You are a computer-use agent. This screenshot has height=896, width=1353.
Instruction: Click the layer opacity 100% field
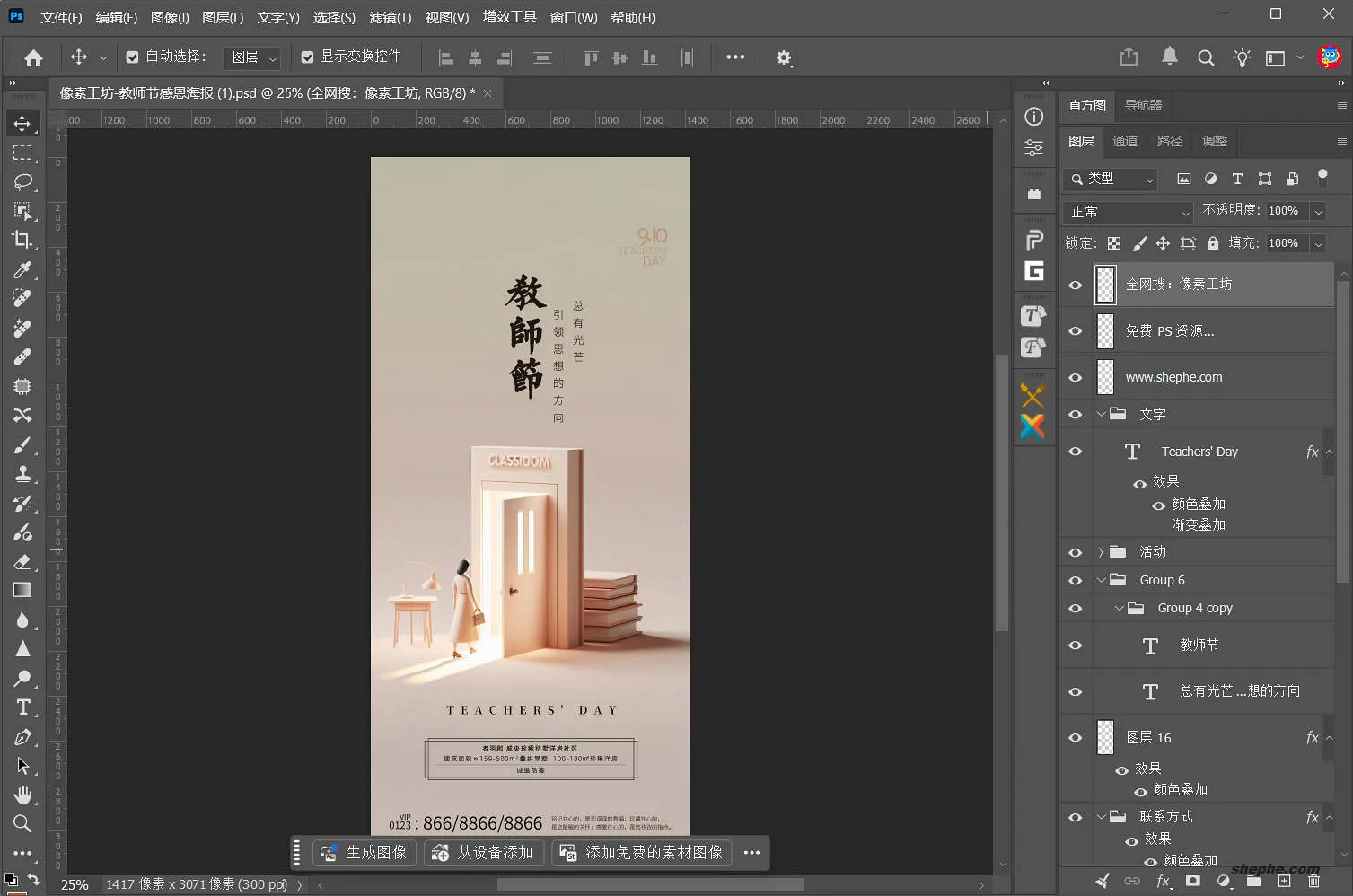[1287, 212]
